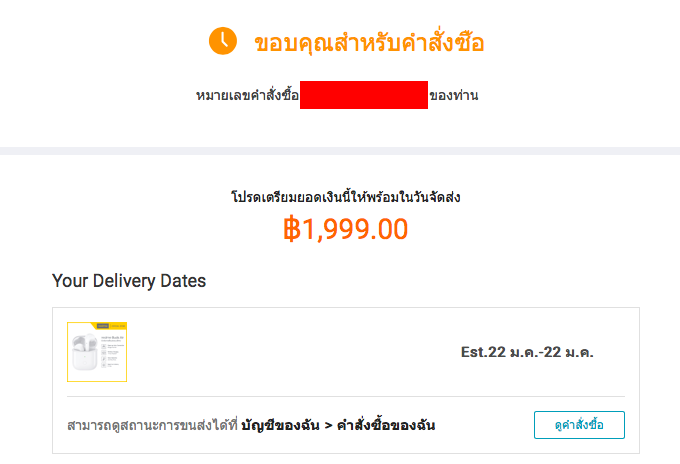Click the บัญชีของฉัน bold text
The height and width of the screenshot is (464, 680).
(280, 425)
